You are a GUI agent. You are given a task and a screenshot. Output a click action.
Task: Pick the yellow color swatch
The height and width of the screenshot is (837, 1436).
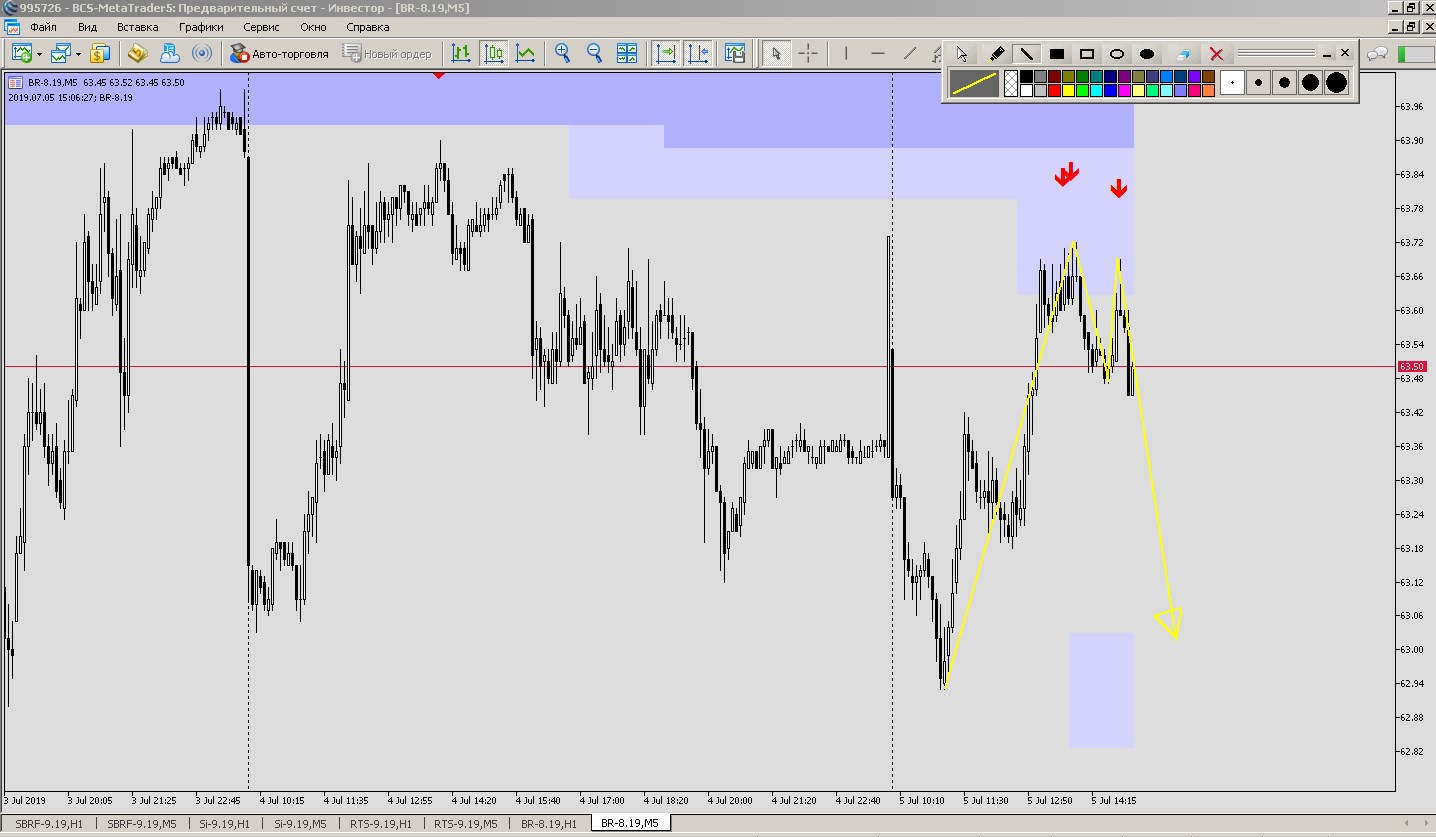pos(1069,90)
